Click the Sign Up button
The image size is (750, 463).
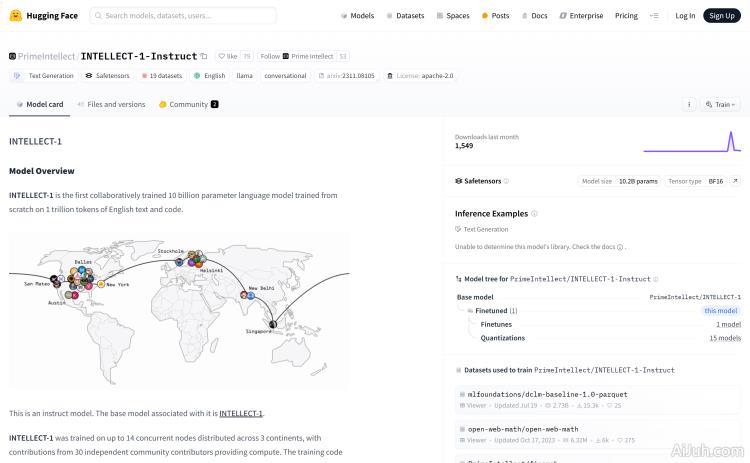coord(720,16)
